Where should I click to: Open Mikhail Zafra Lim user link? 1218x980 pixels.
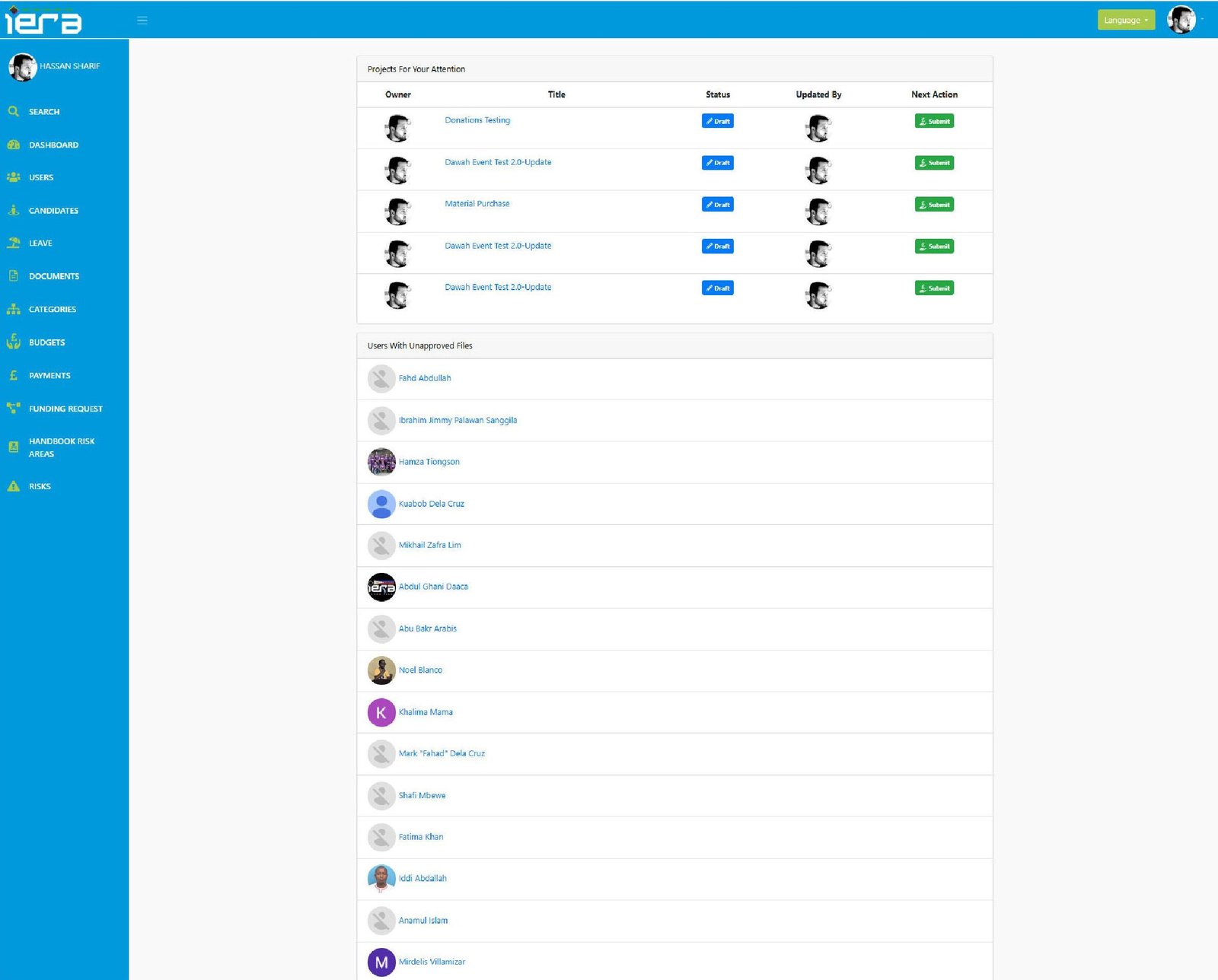click(x=430, y=545)
